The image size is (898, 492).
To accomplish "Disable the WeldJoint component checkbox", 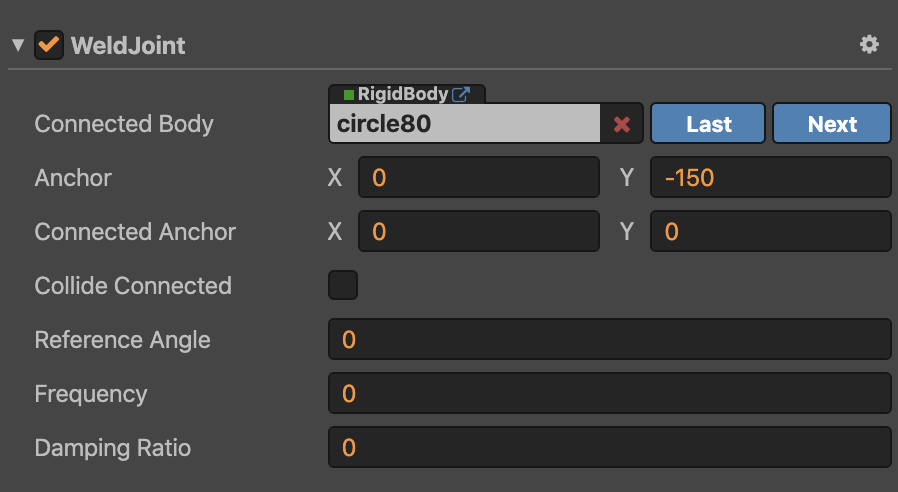I will [49, 45].
